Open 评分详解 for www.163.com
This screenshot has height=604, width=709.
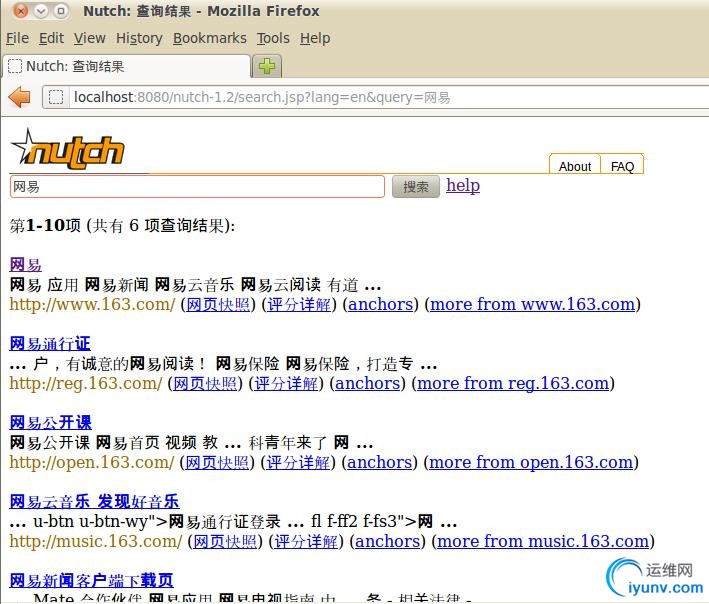click(299, 305)
